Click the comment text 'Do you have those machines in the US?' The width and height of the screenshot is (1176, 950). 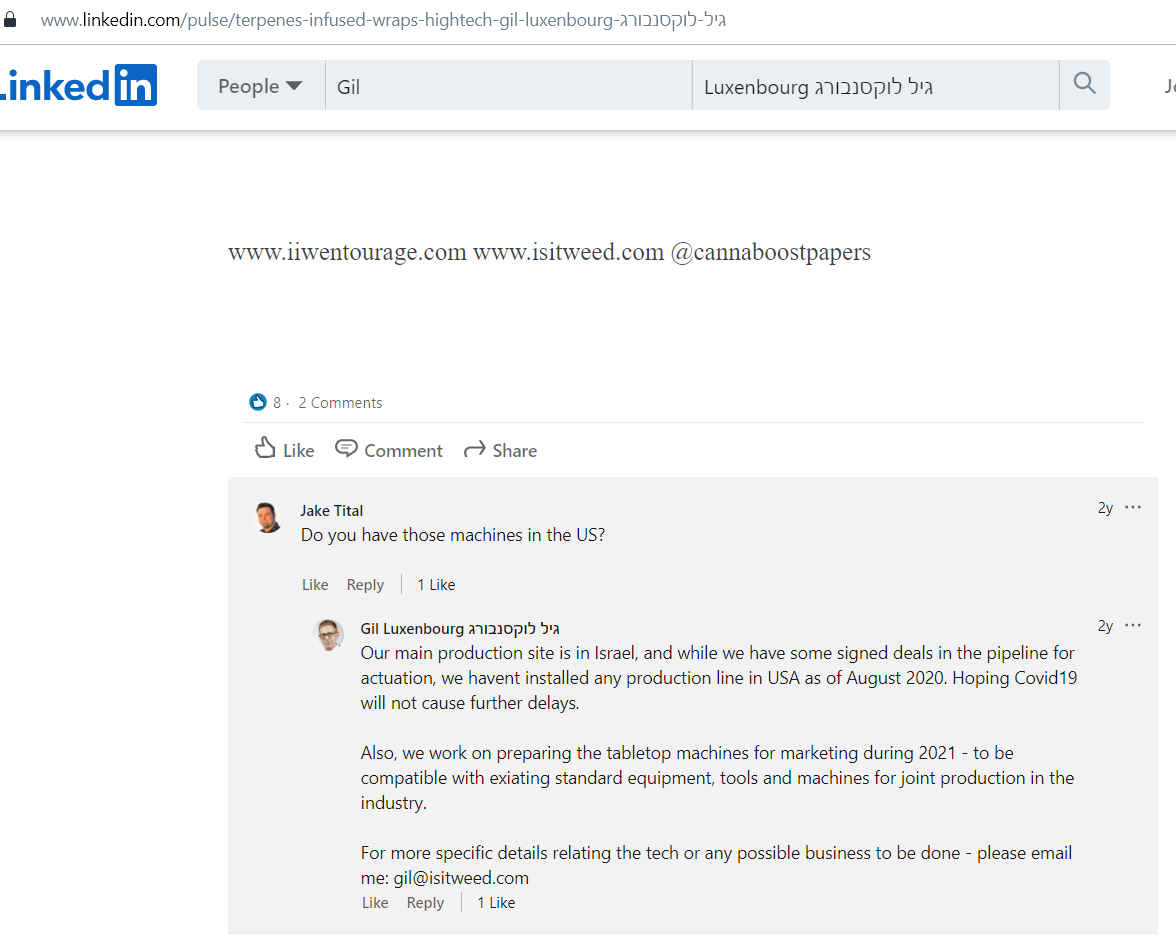[x=453, y=535]
